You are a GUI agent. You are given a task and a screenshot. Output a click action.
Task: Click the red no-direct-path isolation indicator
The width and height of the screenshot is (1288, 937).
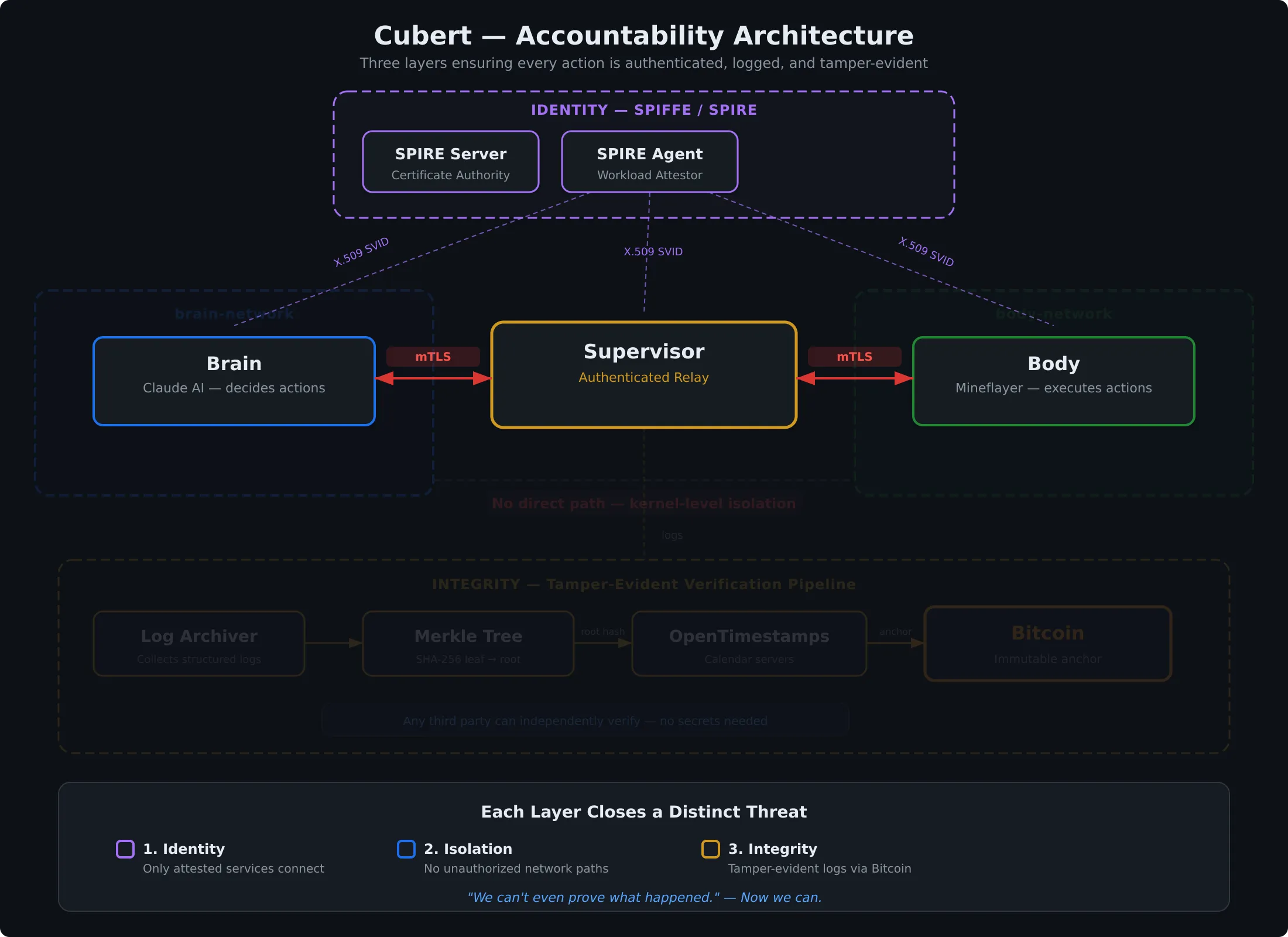click(644, 503)
